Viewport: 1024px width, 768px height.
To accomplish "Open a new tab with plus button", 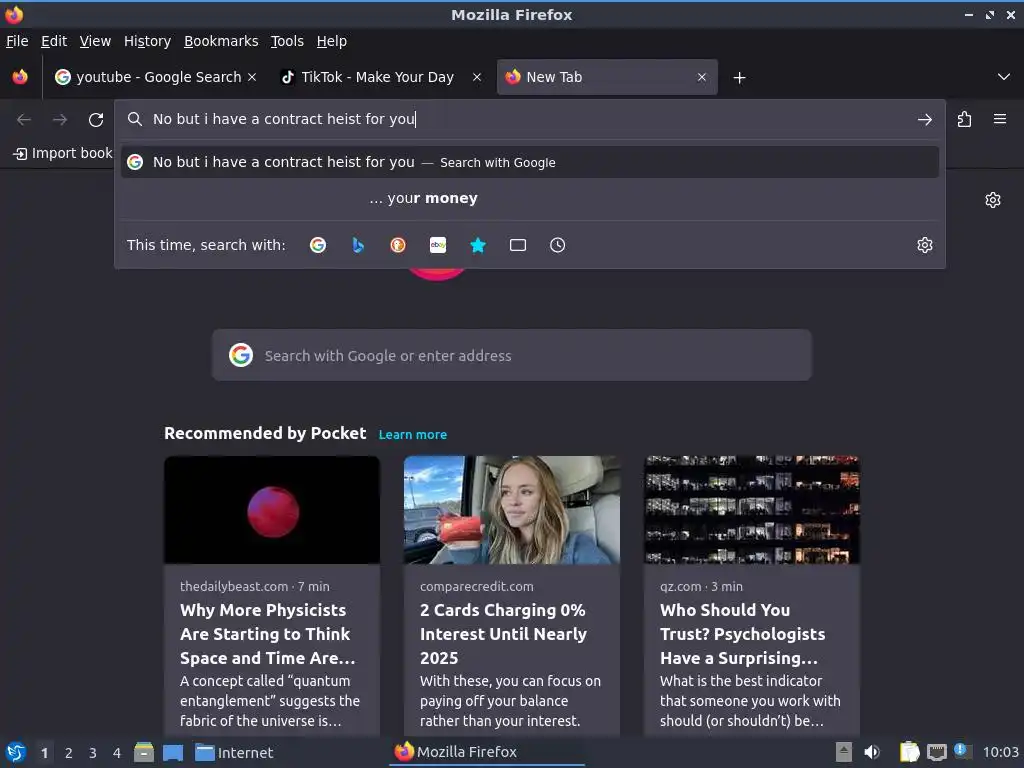I will (739, 78).
